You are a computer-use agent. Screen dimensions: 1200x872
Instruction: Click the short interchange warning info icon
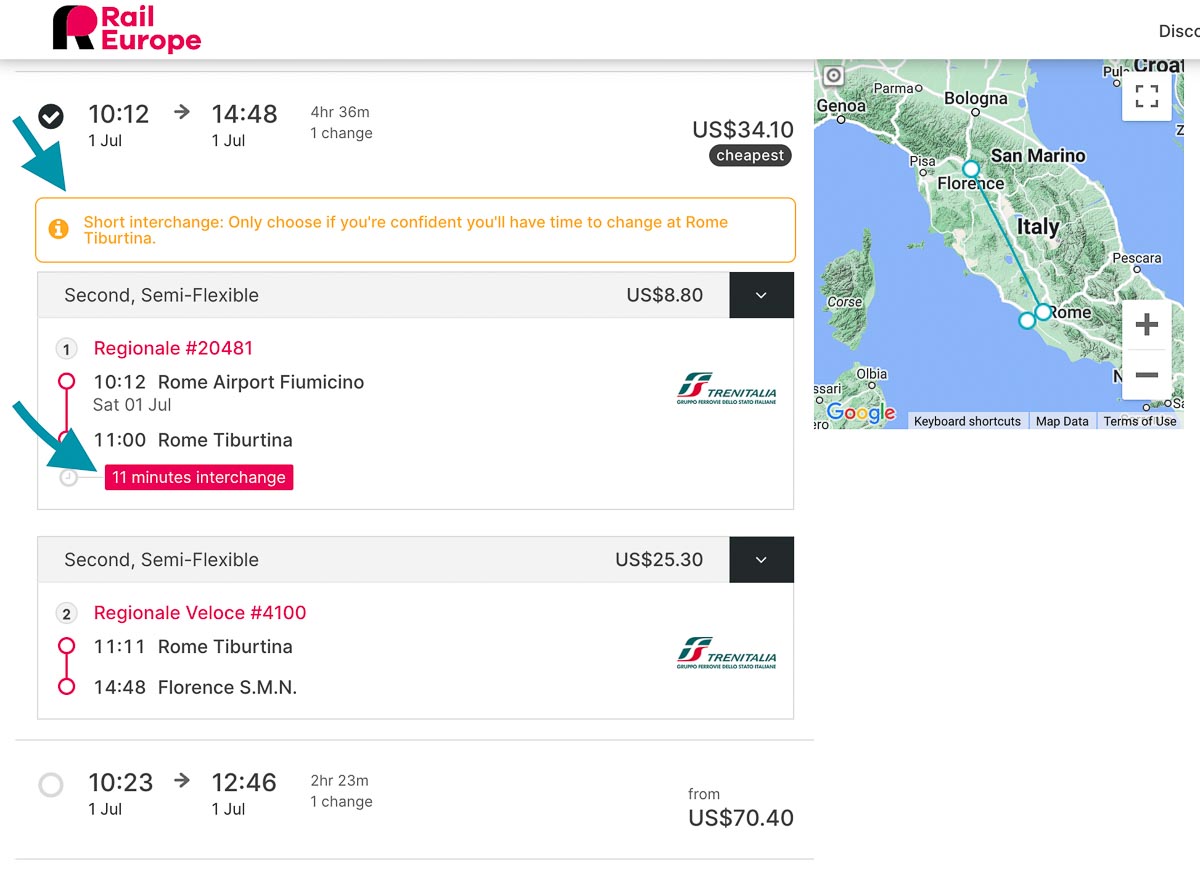(59, 229)
